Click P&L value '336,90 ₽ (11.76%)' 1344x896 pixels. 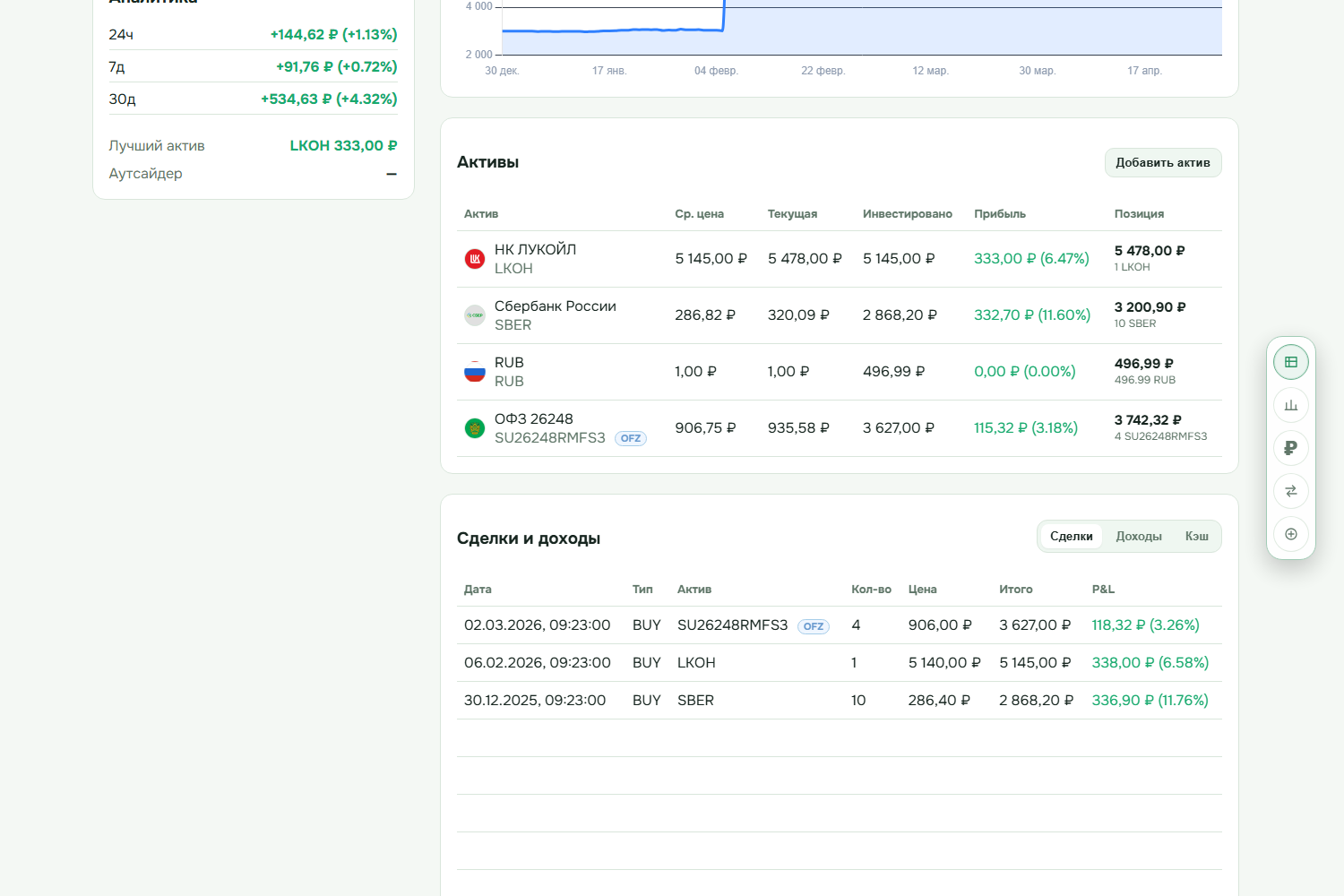pyautogui.click(x=1150, y=700)
